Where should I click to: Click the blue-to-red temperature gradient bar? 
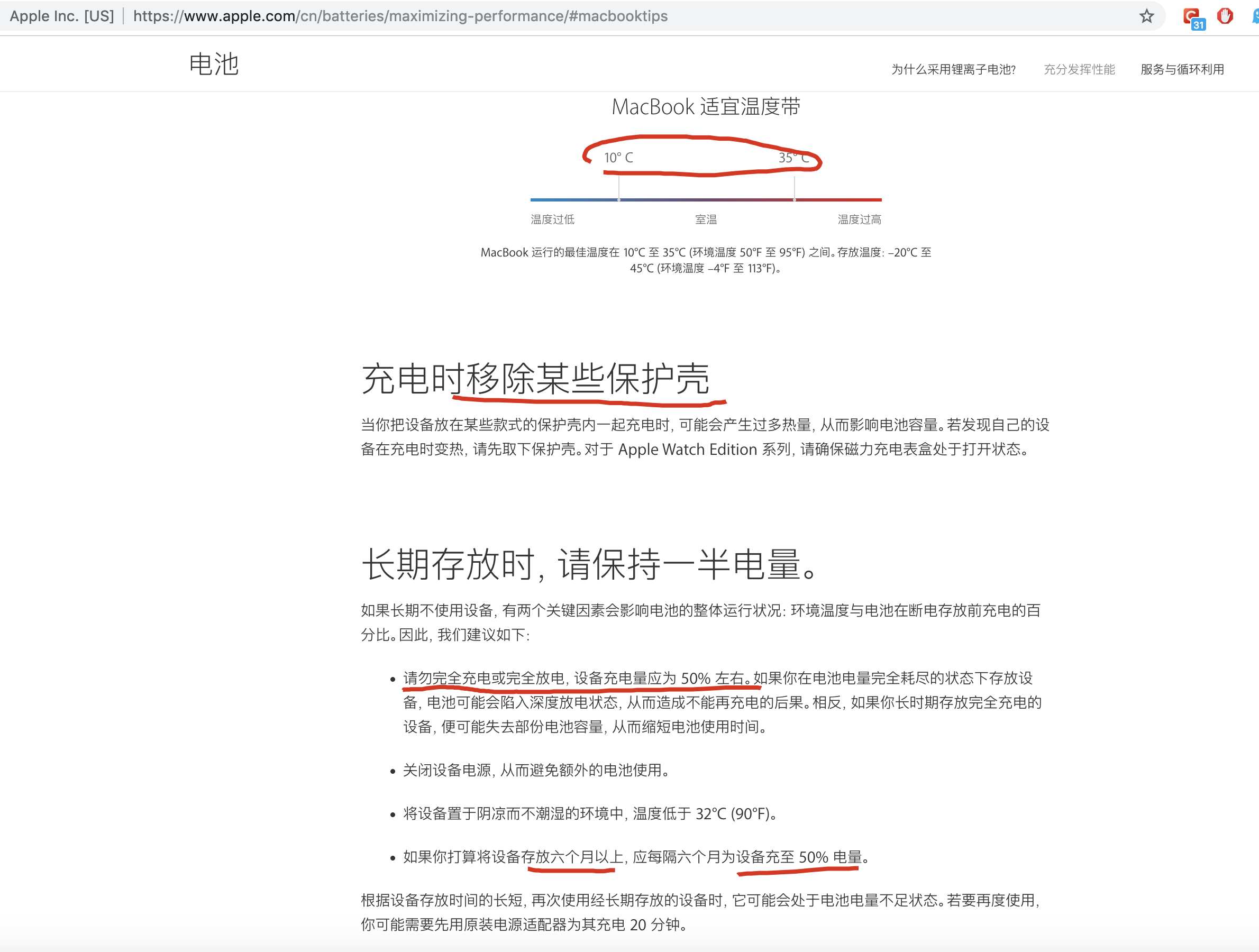[706, 200]
